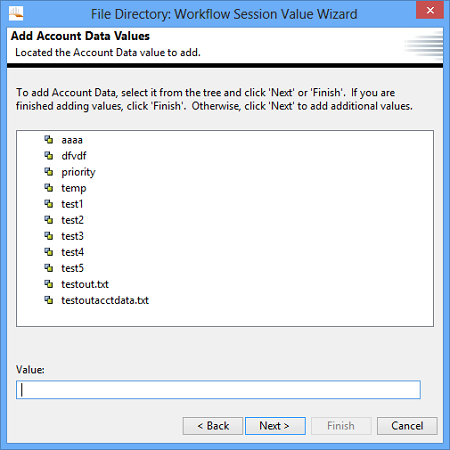Click the wizard app icon in title bar
The height and width of the screenshot is (450, 450).
16,14
